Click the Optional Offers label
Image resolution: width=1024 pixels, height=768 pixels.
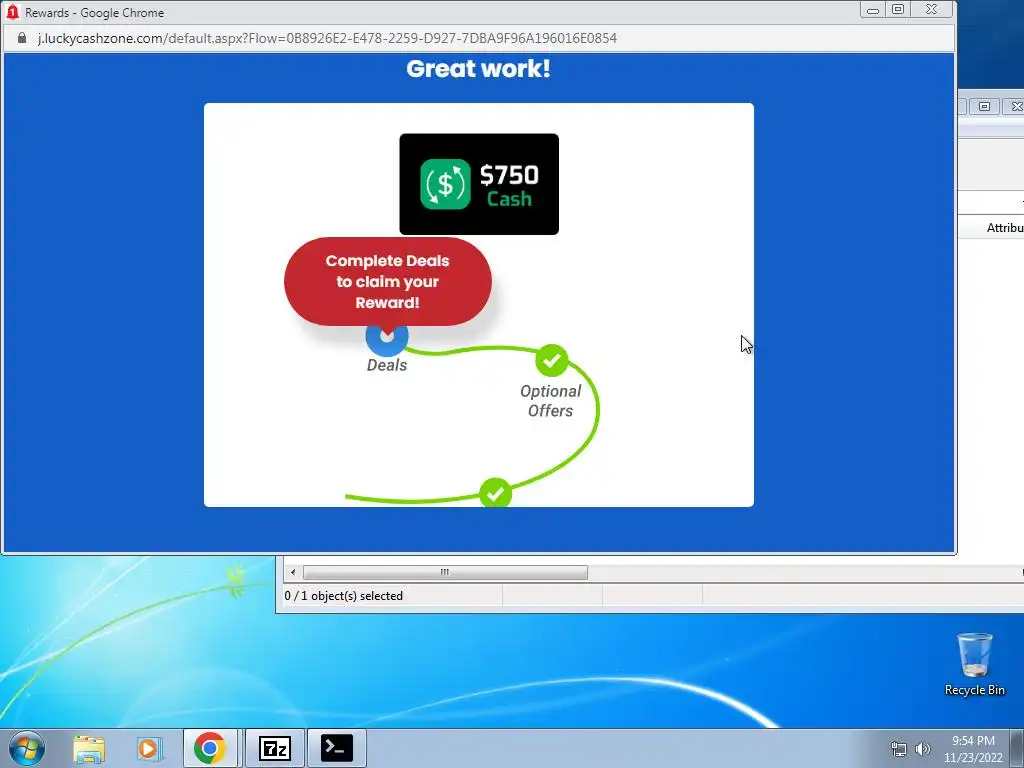click(550, 401)
